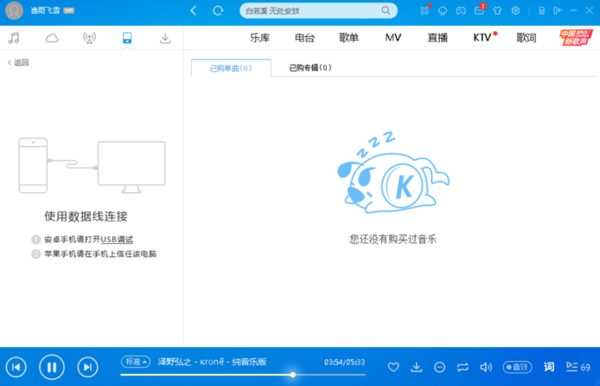Go back with the header arrow

[194, 11]
